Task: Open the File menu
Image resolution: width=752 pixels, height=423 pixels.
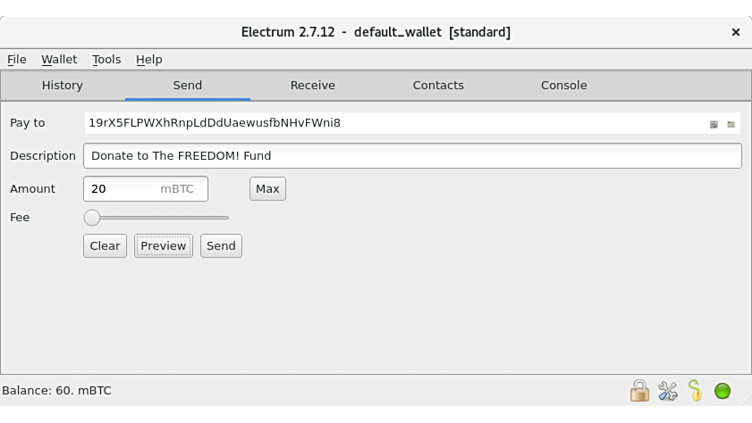Action: 17,59
